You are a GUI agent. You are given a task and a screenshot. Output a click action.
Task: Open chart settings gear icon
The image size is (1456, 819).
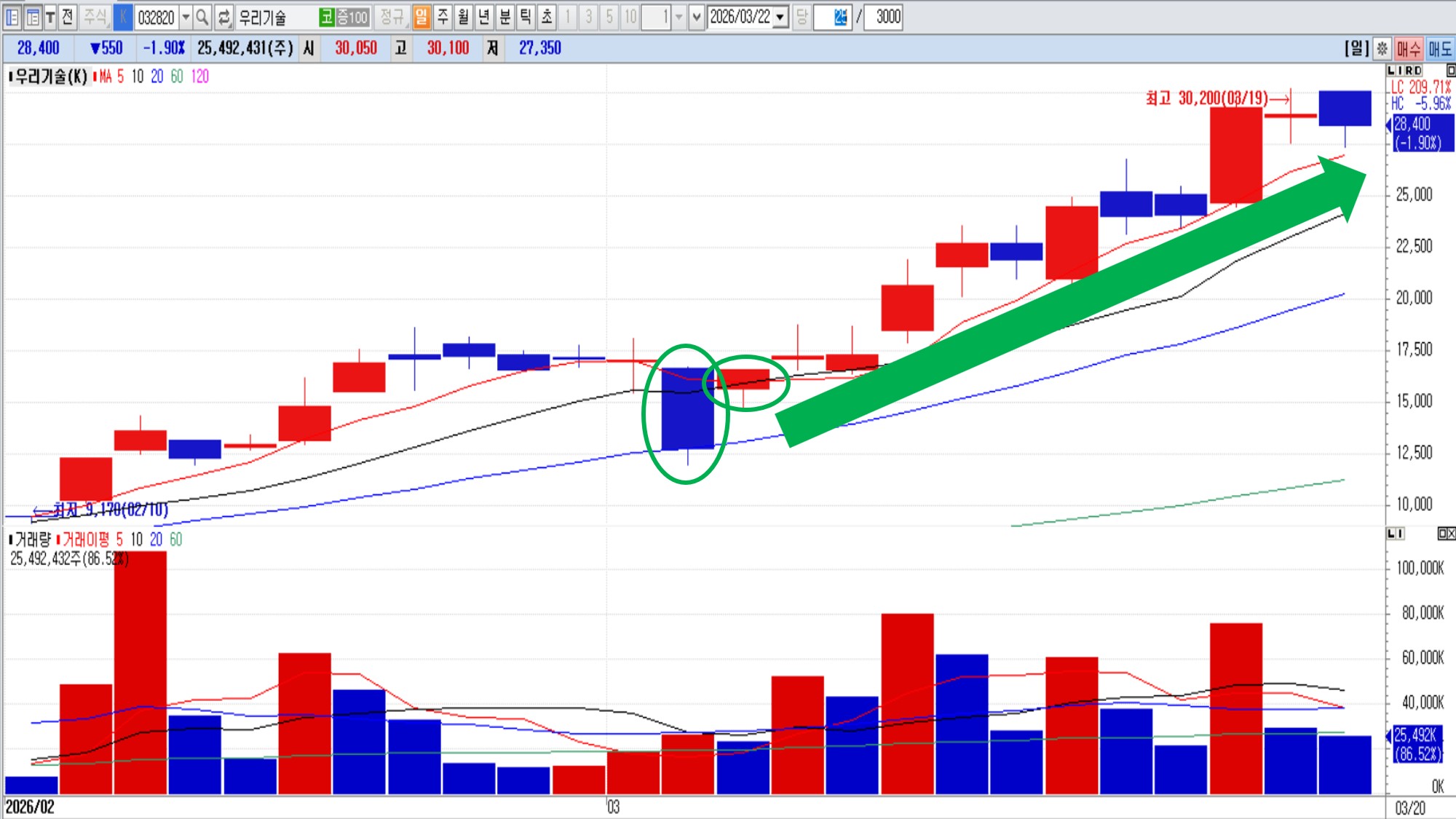[1382, 49]
